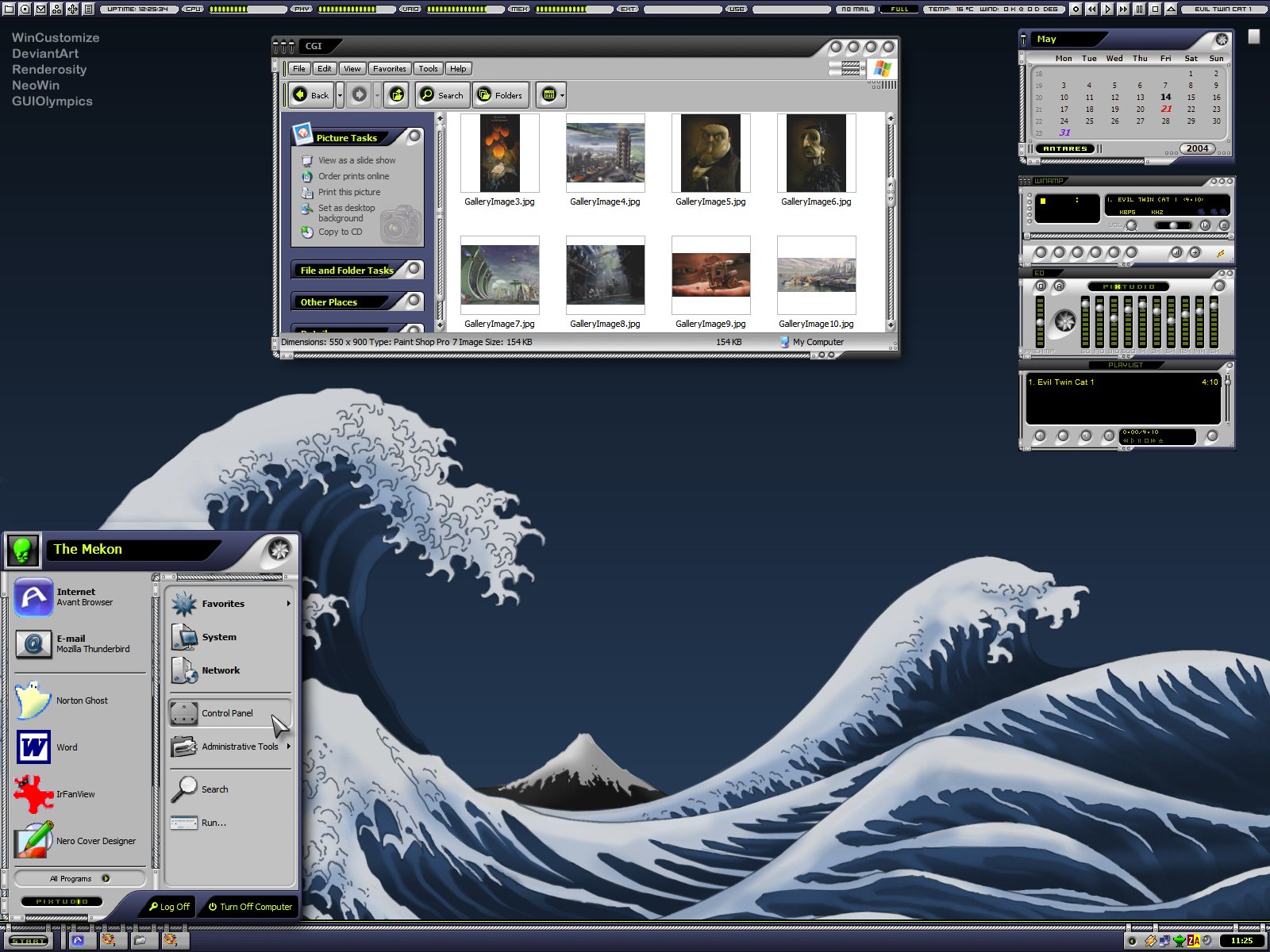The image size is (1270, 952).
Task: Open System in the start menu
Action: pyautogui.click(x=230, y=637)
